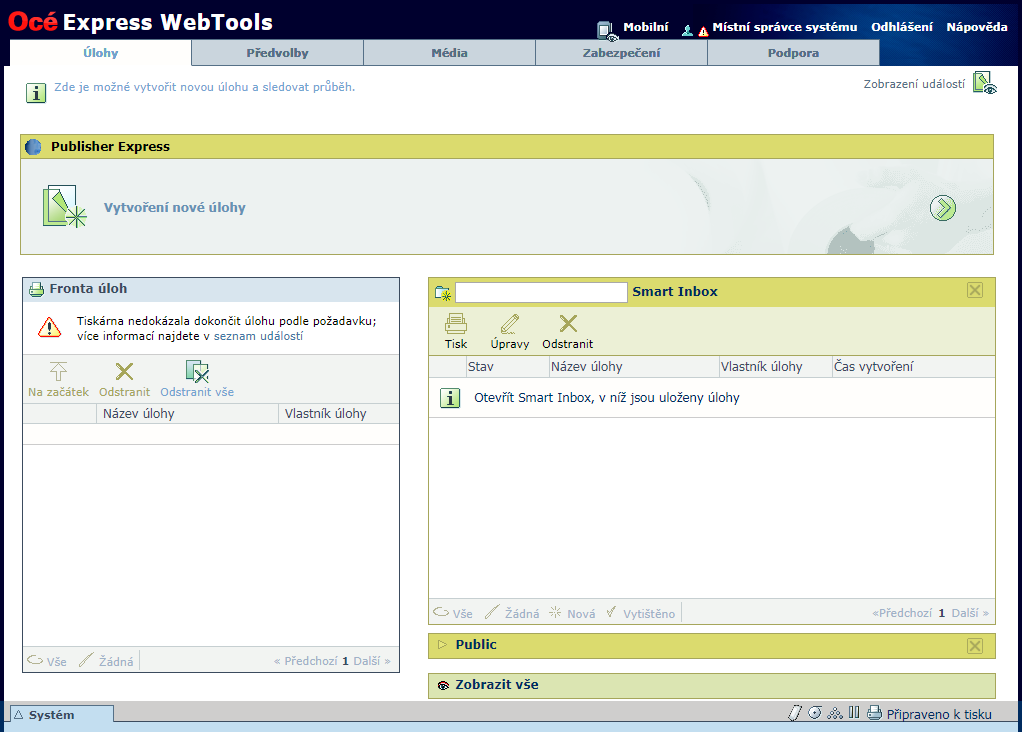Click the new Smart Inbox folder icon

443,293
